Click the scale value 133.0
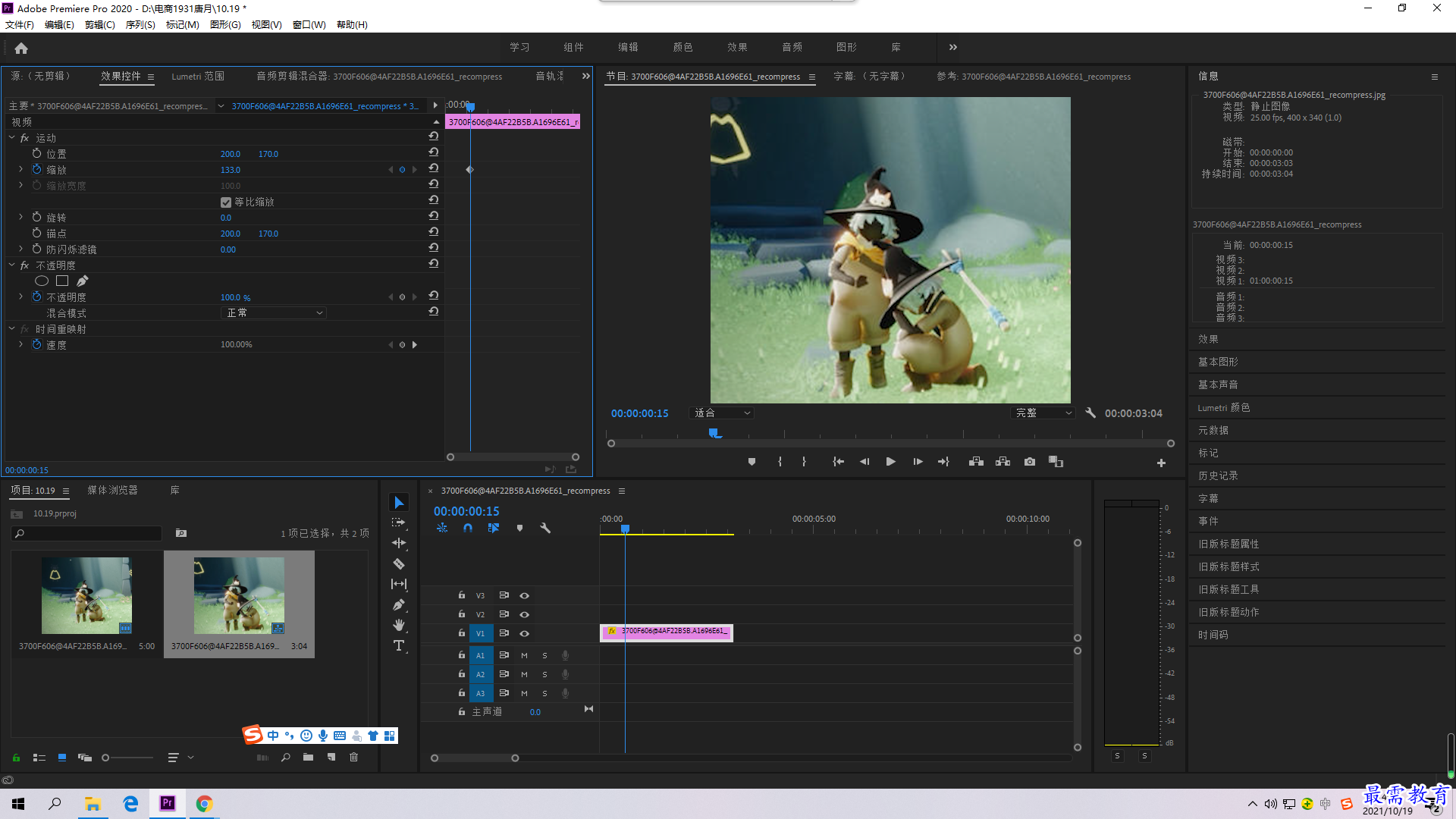 [231, 171]
